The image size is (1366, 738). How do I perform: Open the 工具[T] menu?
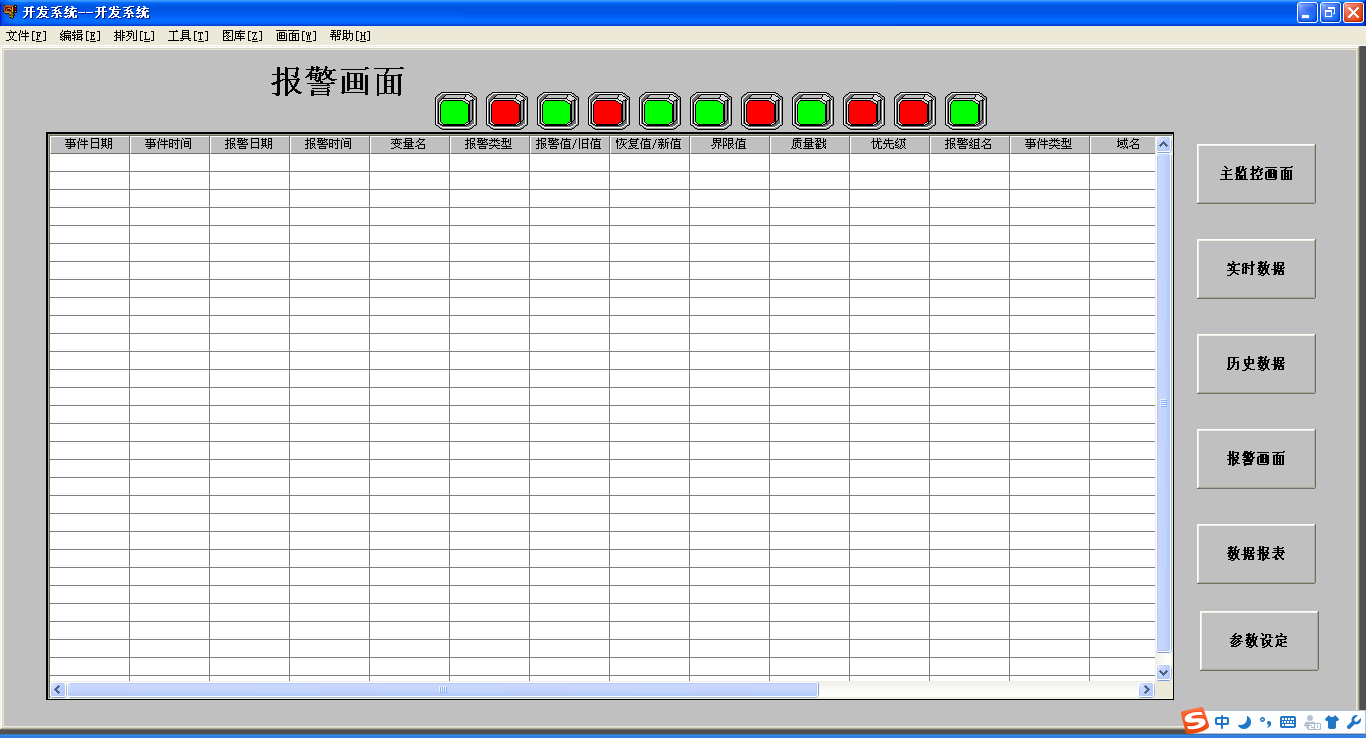point(188,36)
